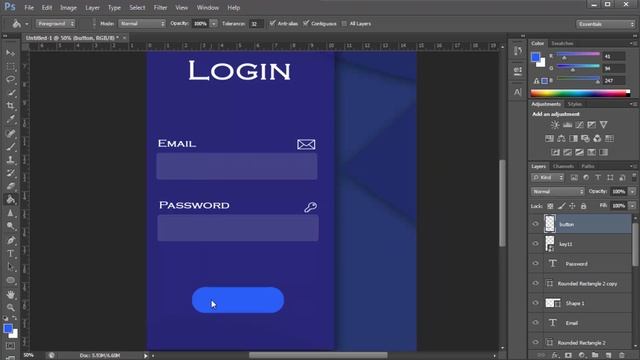Screen dimensions: 640x360
Task: Select the Lasso tool
Action: coord(11,80)
